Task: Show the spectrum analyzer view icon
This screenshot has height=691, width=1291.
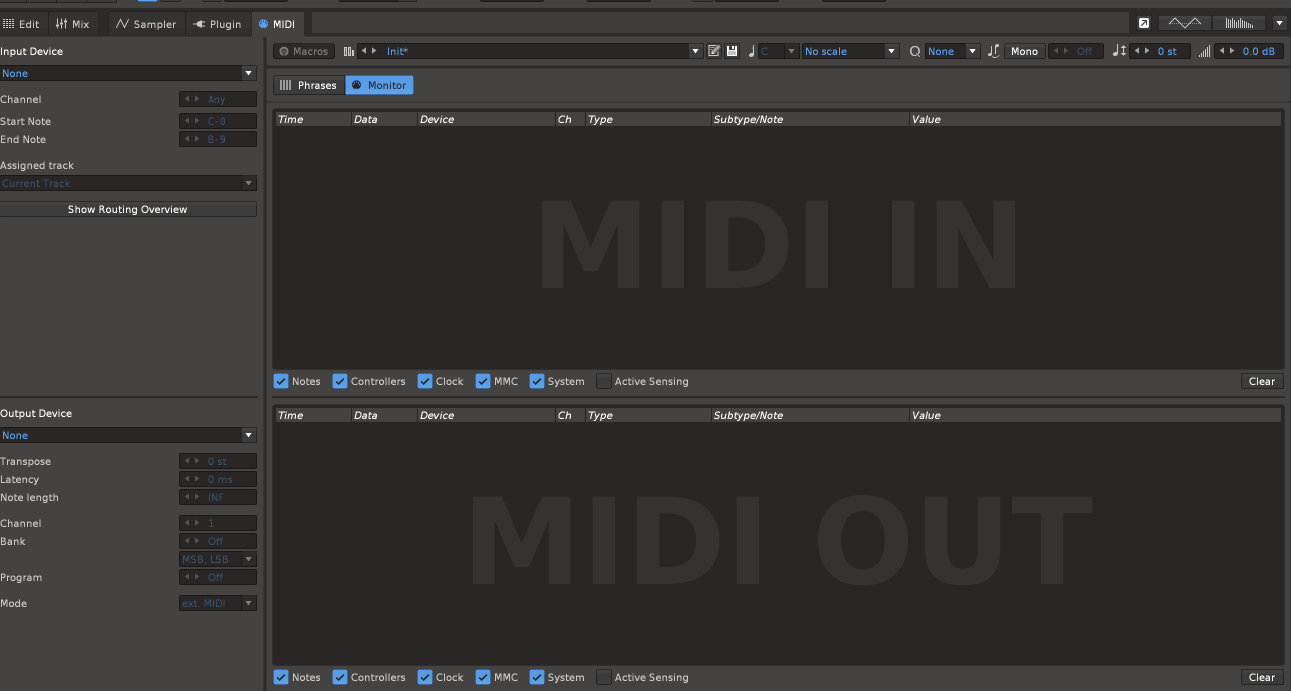Action: (1239, 23)
